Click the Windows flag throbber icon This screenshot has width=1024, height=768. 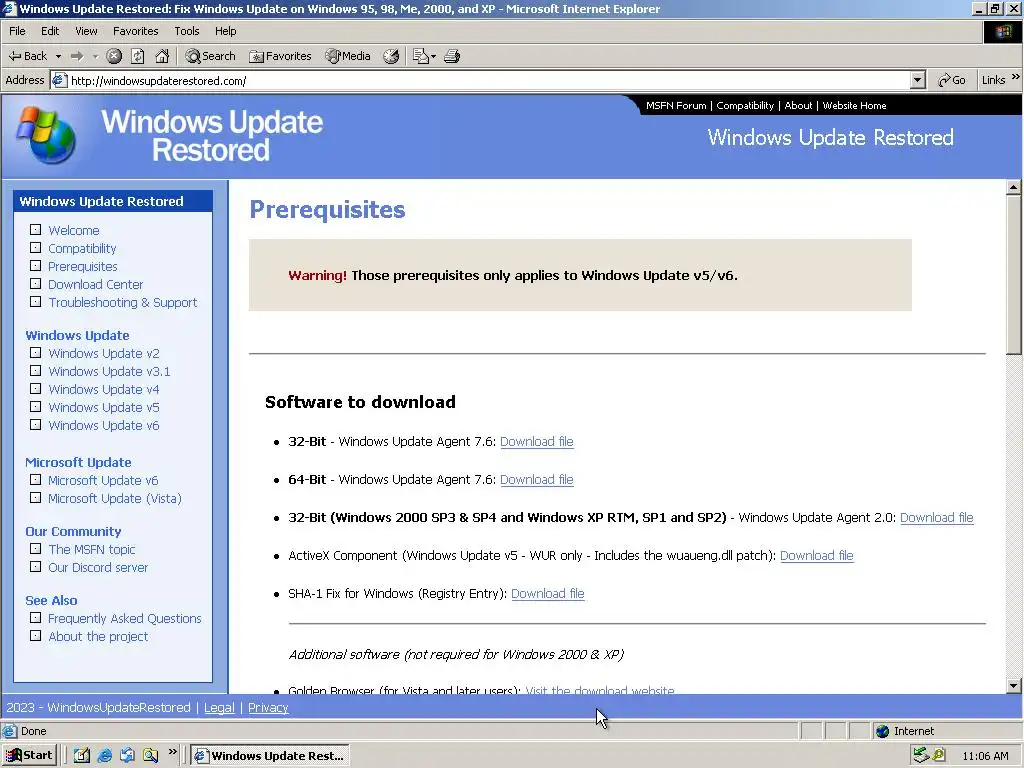(x=1002, y=31)
